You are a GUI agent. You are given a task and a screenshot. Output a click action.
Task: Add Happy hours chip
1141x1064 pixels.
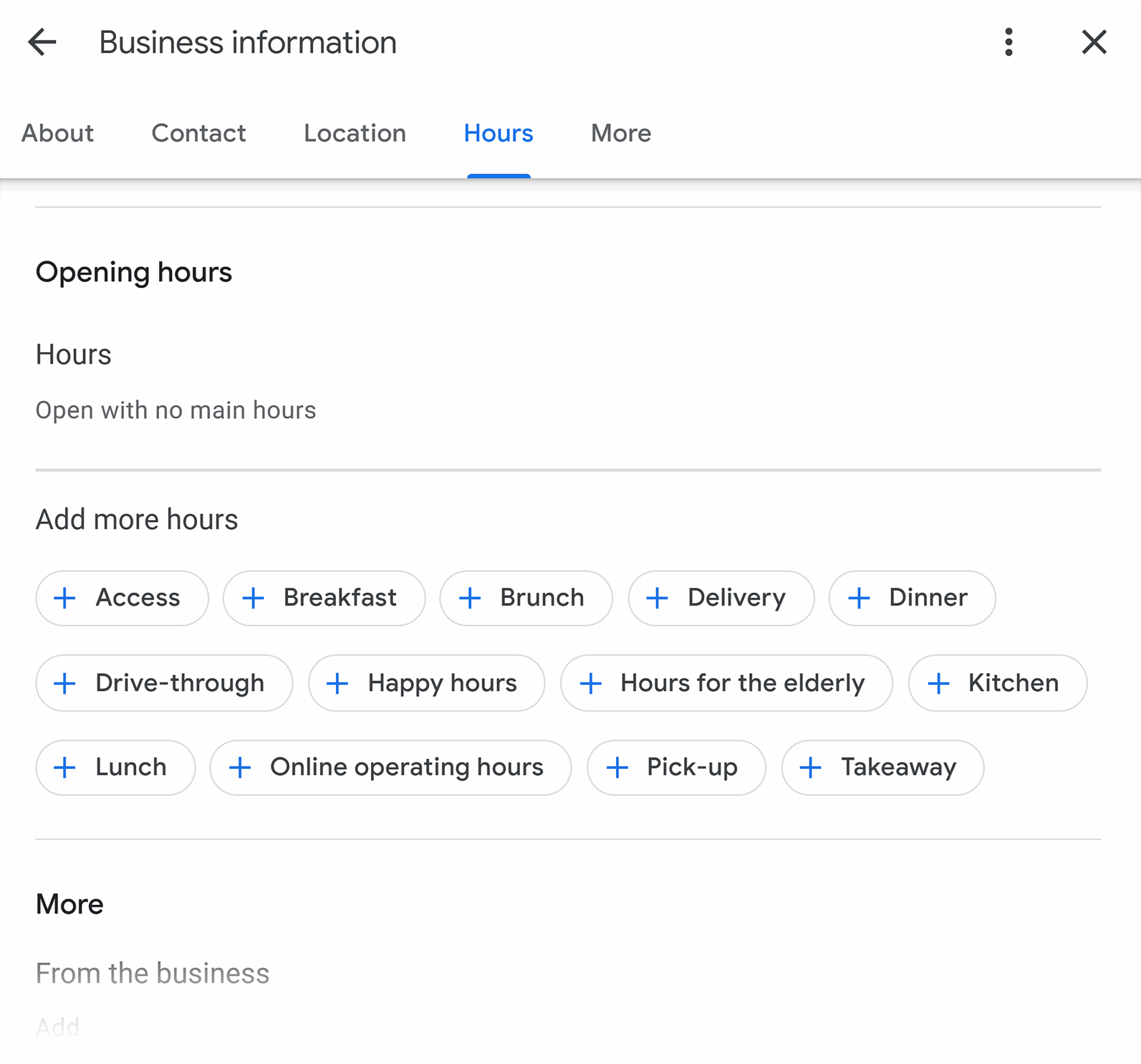click(x=426, y=683)
